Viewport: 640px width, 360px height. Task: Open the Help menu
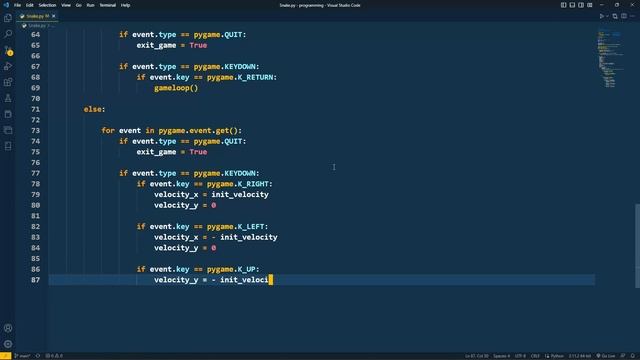125,5
